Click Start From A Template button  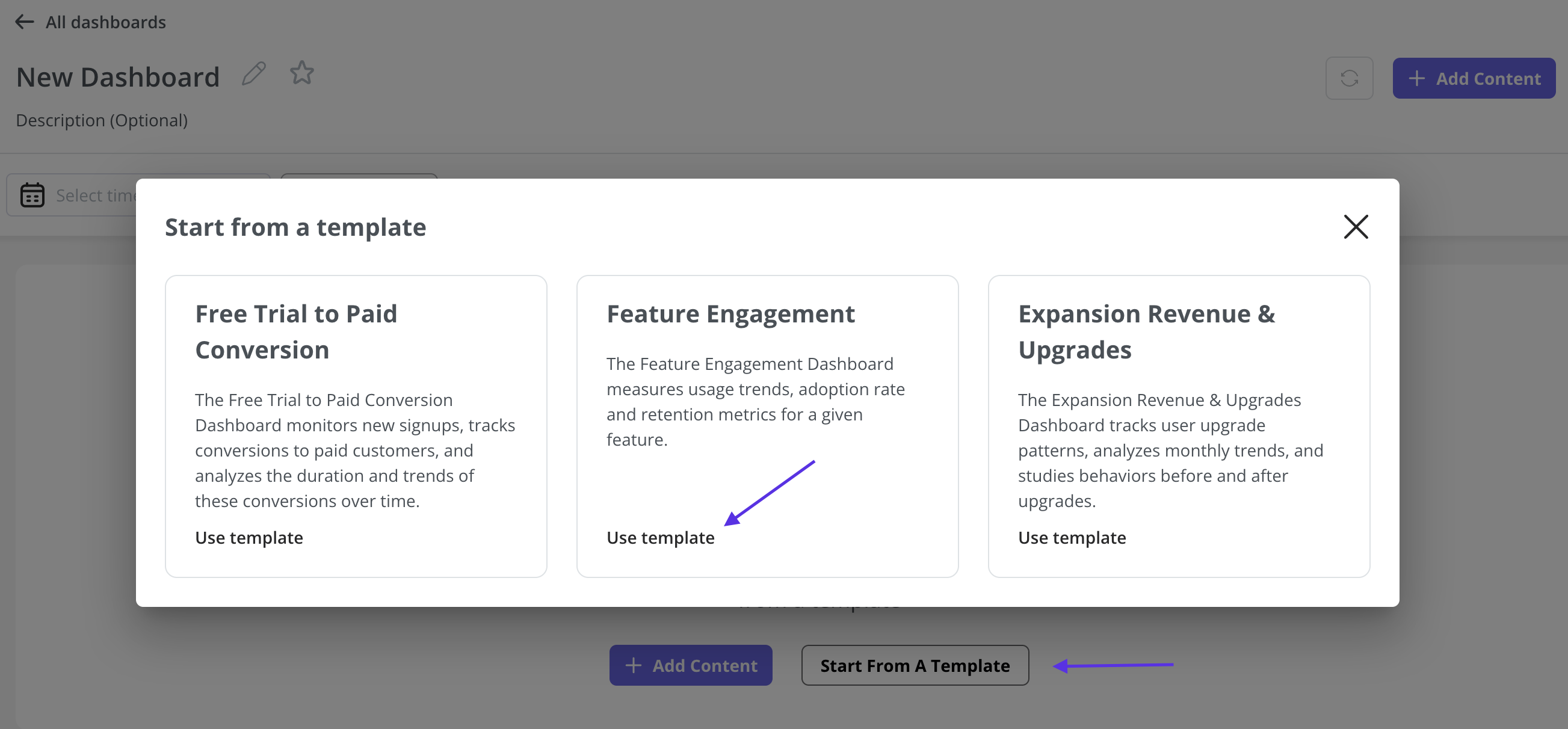[x=915, y=665]
